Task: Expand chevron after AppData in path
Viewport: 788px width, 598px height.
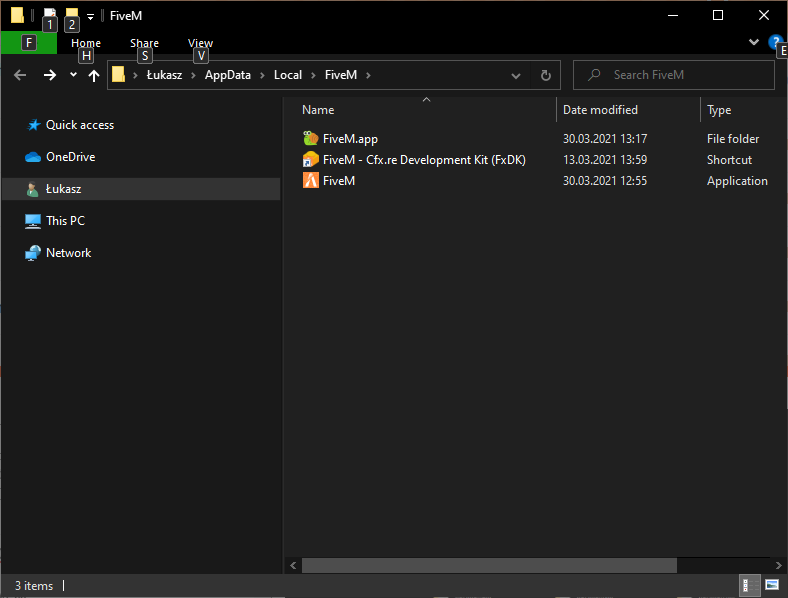Action: 262,75
